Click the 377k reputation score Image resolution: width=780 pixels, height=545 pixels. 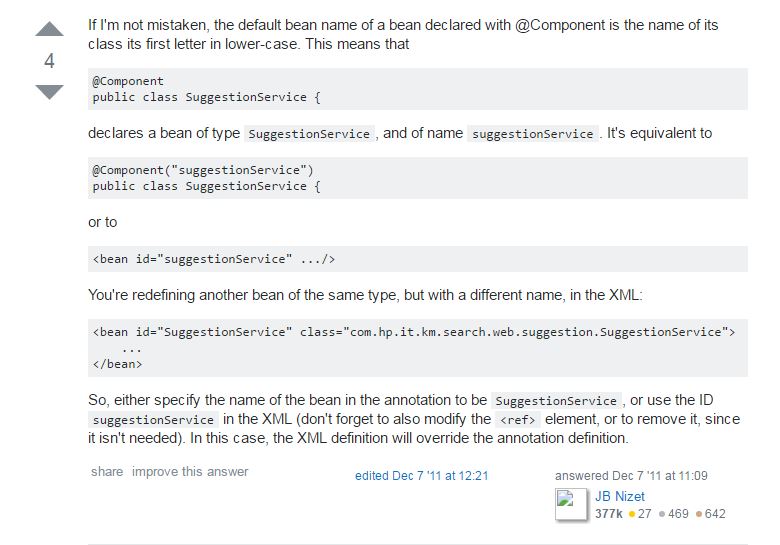(608, 514)
